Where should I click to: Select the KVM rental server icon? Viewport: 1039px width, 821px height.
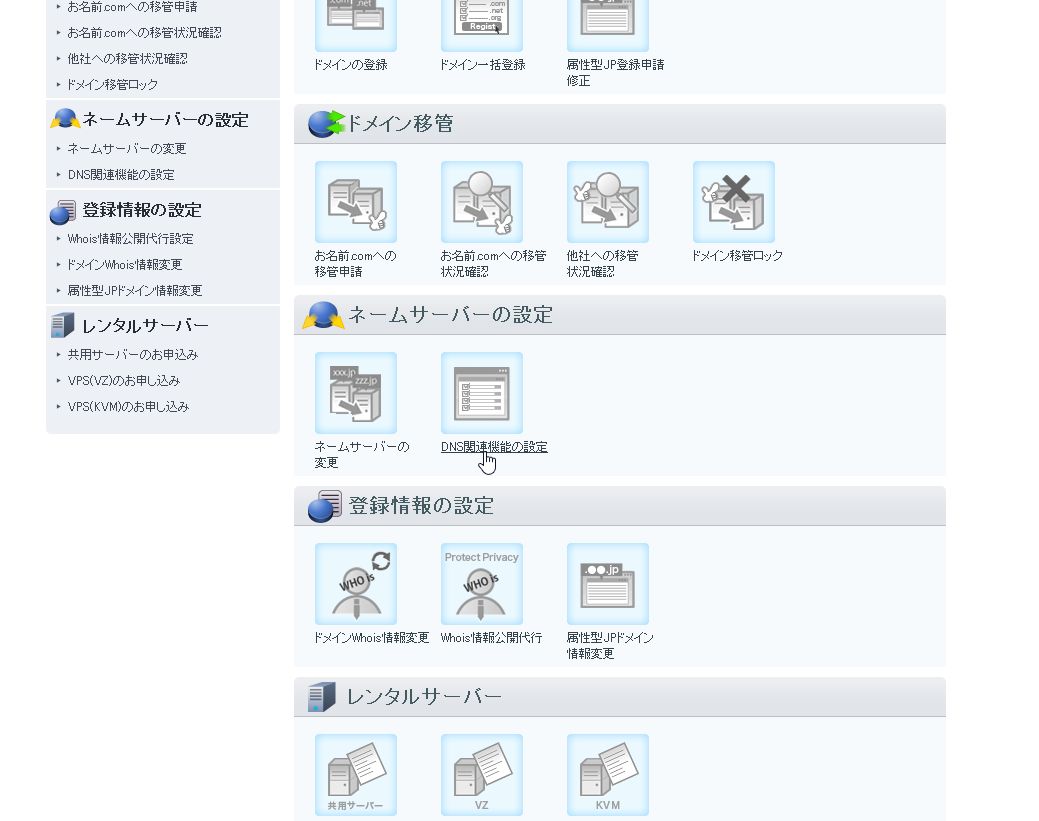pyautogui.click(x=608, y=775)
